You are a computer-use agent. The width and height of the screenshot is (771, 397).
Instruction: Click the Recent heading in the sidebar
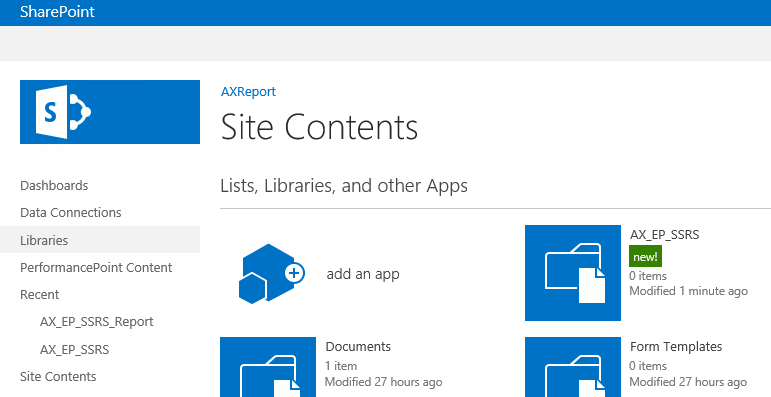(39, 295)
